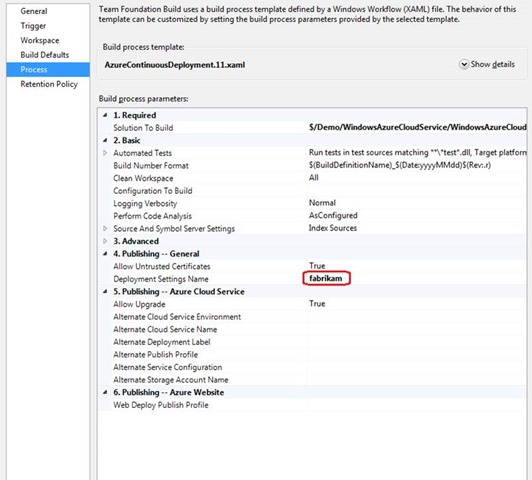Expand the Automated Tests row
532x480 pixels.
[105, 153]
